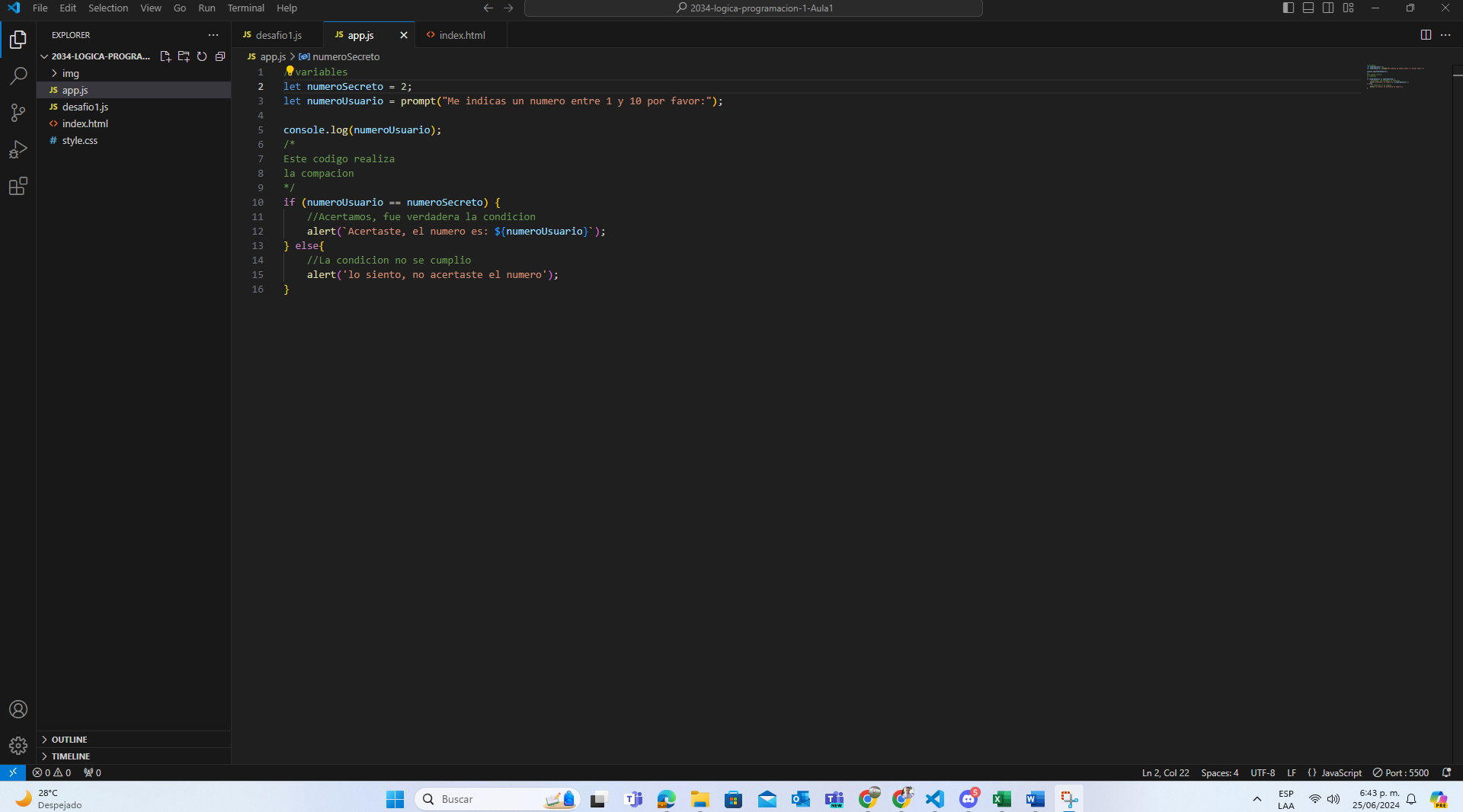Refresh the Explorer file tree
1463x812 pixels.
tap(202, 56)
